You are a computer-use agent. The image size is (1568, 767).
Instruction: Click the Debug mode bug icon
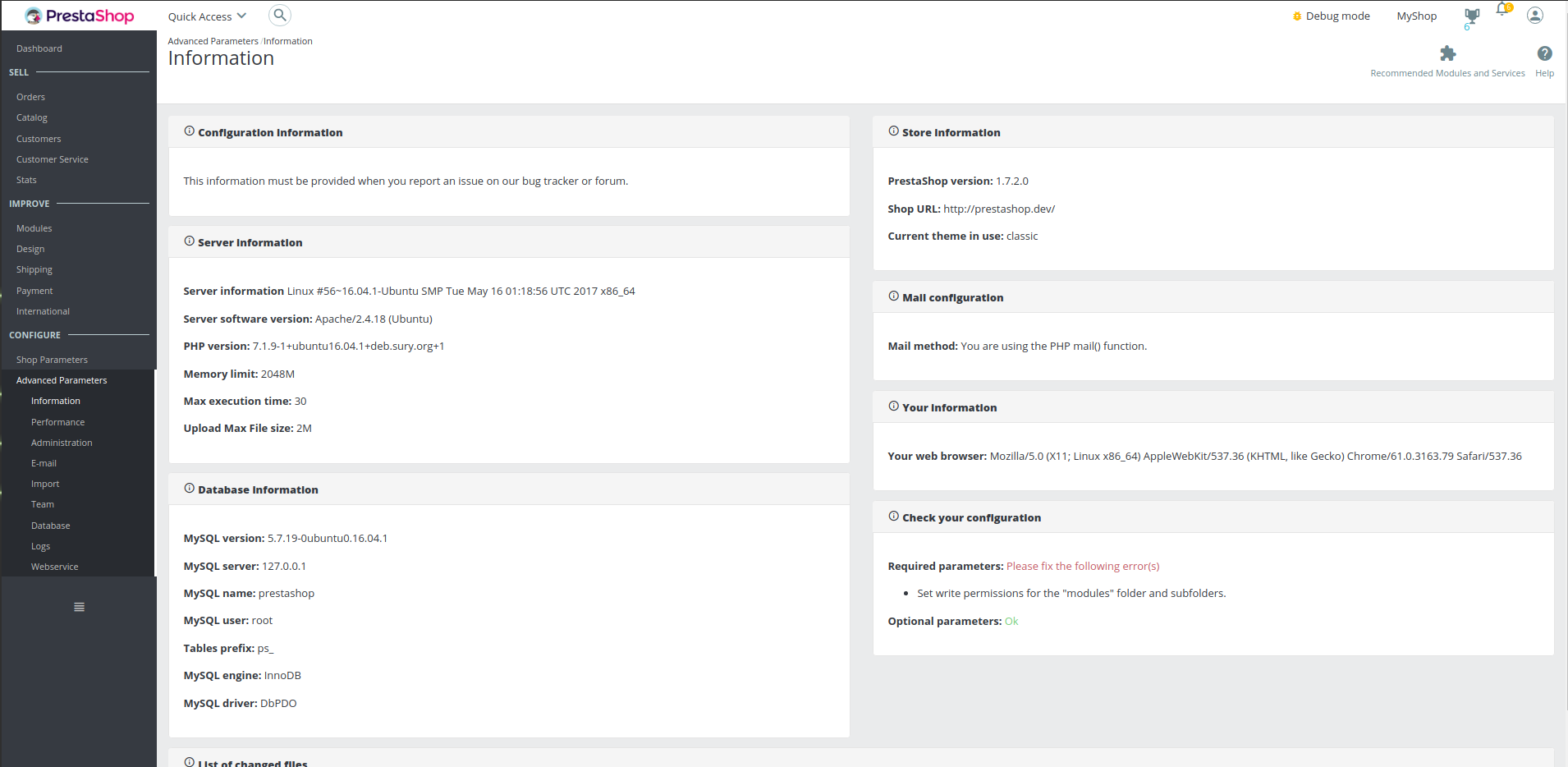tap(1297, 16)
